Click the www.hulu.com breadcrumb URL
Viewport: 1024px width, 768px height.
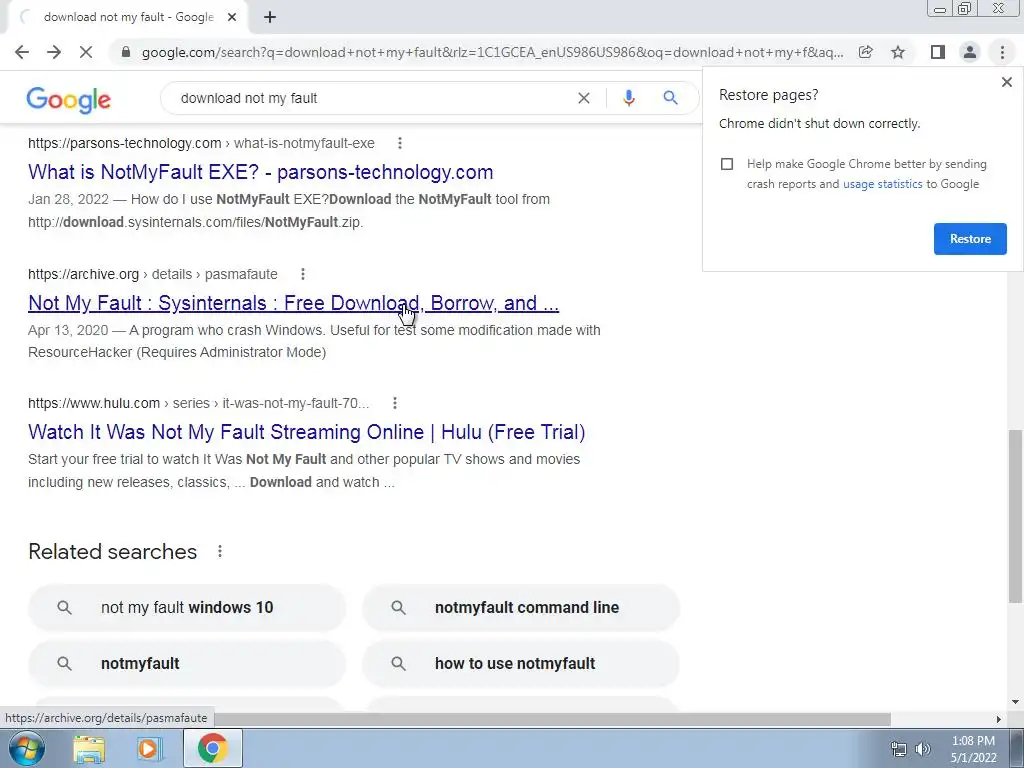199,404
